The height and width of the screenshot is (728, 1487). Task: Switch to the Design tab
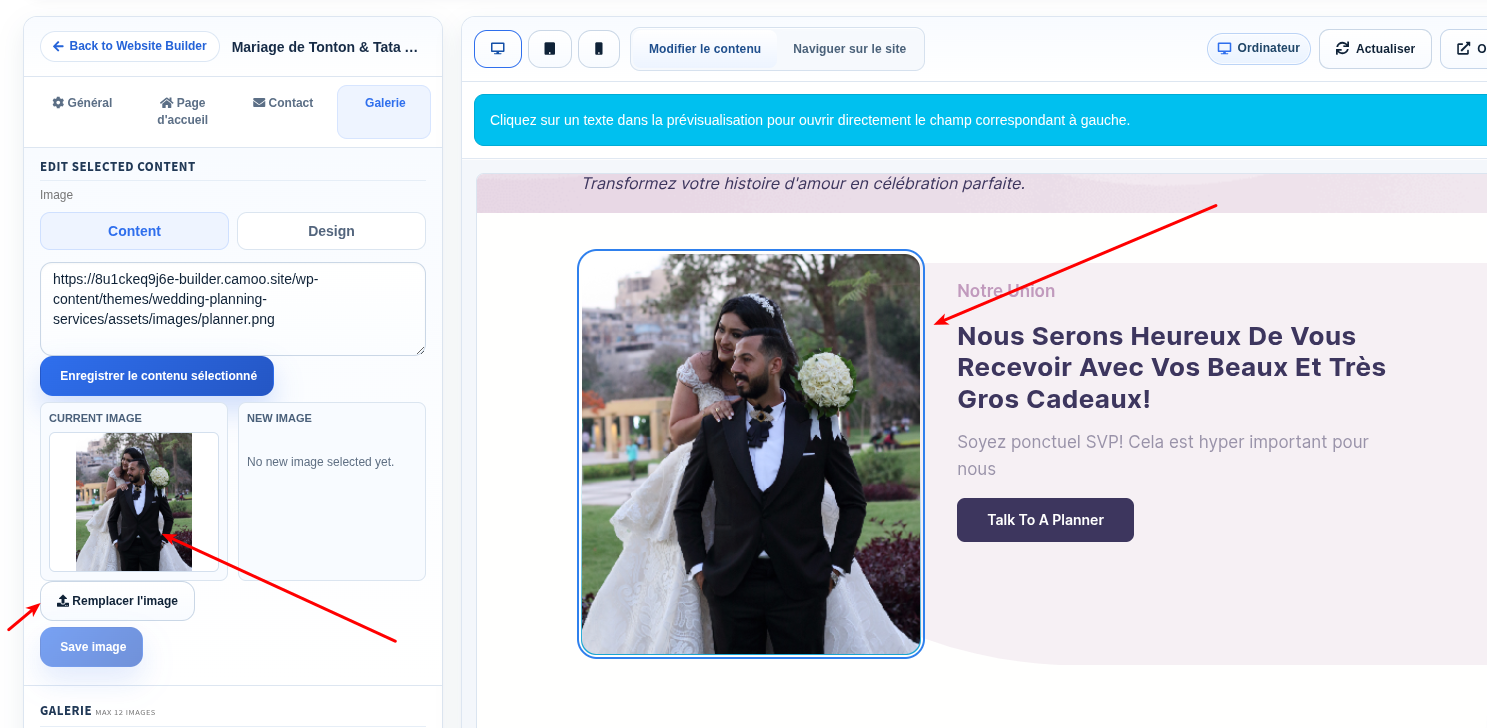point(331,231)
